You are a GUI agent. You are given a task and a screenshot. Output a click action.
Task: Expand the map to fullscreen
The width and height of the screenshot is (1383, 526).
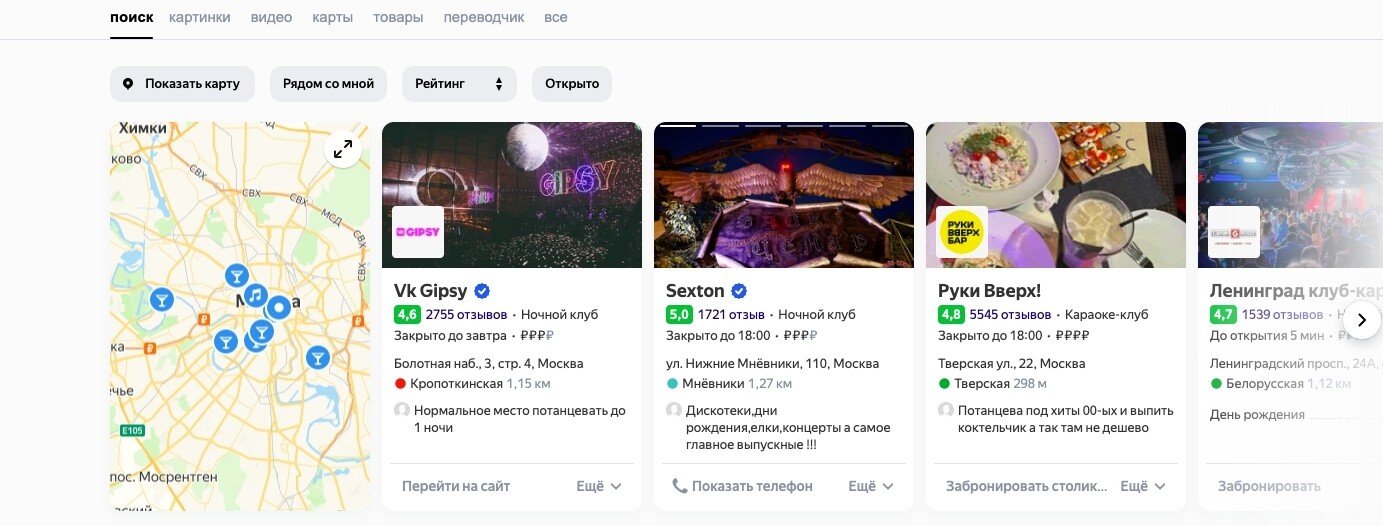point(343,149)
